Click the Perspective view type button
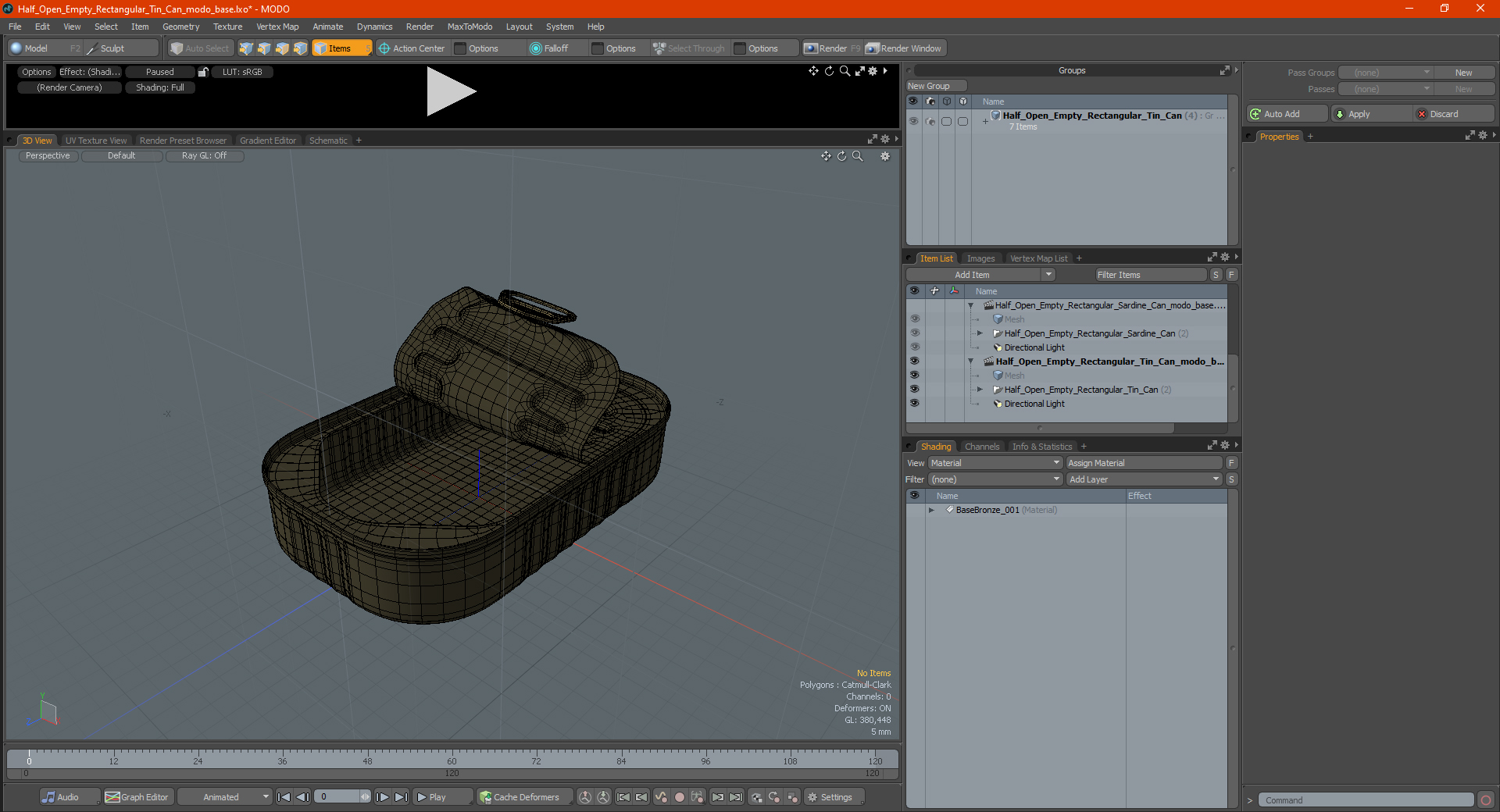The height and width of the screenshot is (812, 1500). pyautogui.click(x=48, y=156)
